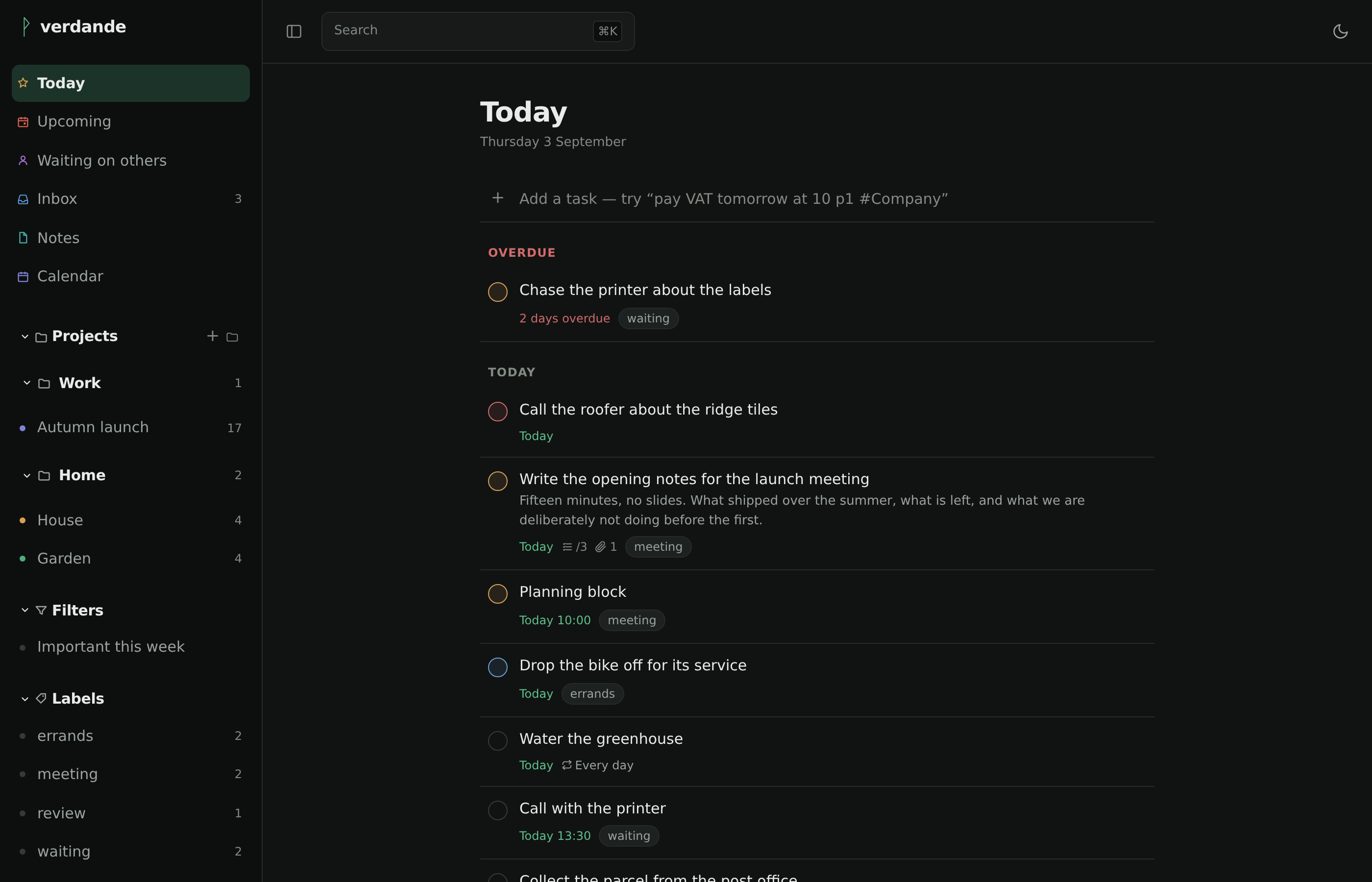Complete Chase the printer about the labels

pos(498,292)
